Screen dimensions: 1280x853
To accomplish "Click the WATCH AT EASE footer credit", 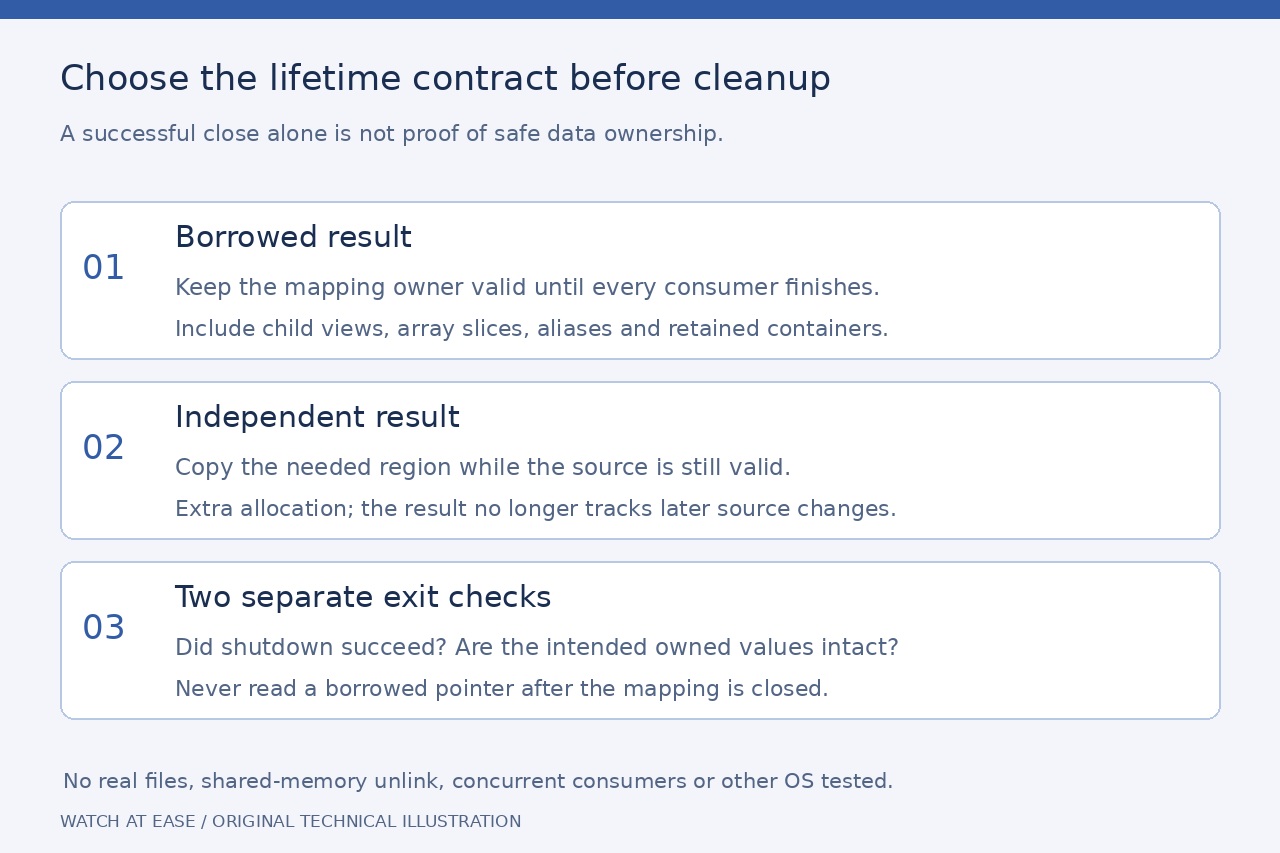I will [290, 822].
